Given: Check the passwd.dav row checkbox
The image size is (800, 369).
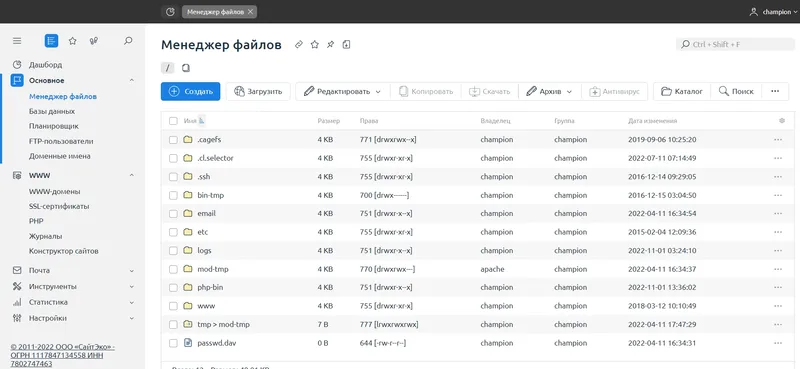Looking at the screenshot, I should point(173,343).
